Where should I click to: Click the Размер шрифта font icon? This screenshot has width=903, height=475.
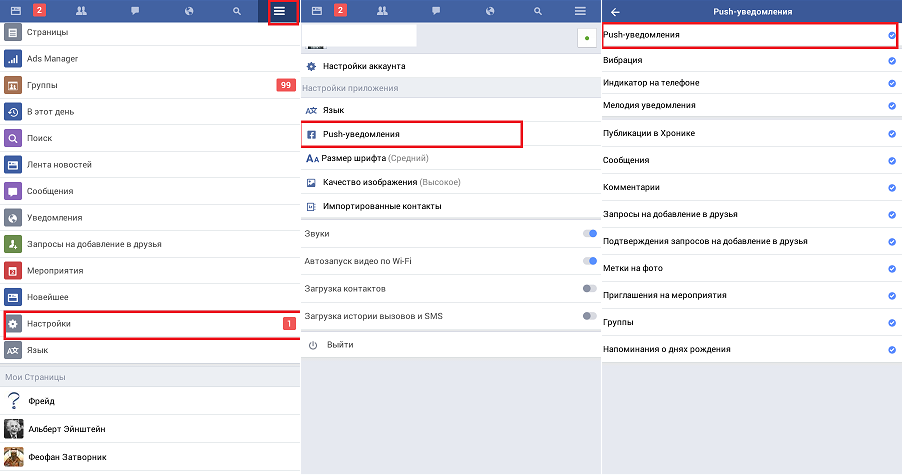[x=312, y=158]
